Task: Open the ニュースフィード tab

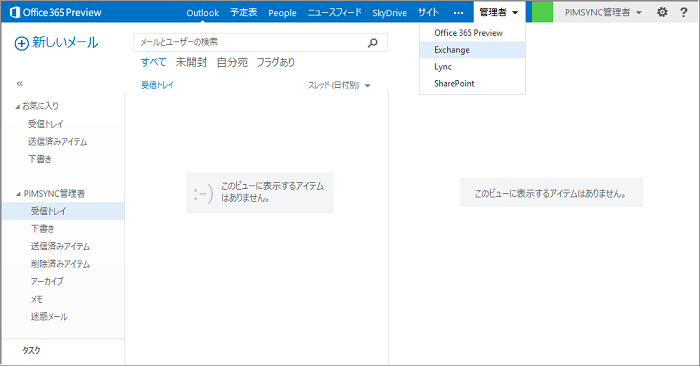Action: [334, 12]
